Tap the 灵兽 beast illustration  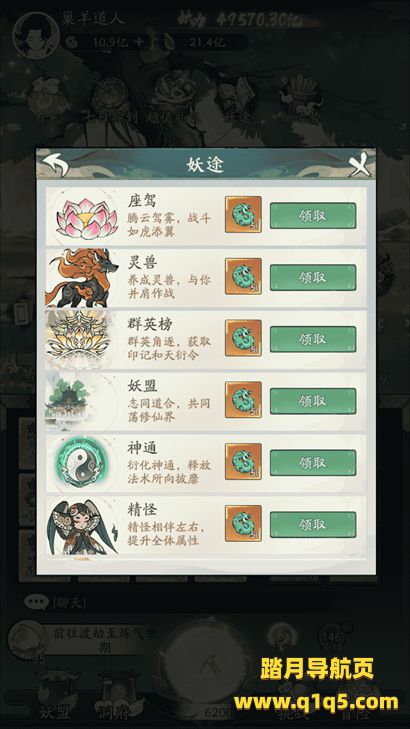(80, 278)
